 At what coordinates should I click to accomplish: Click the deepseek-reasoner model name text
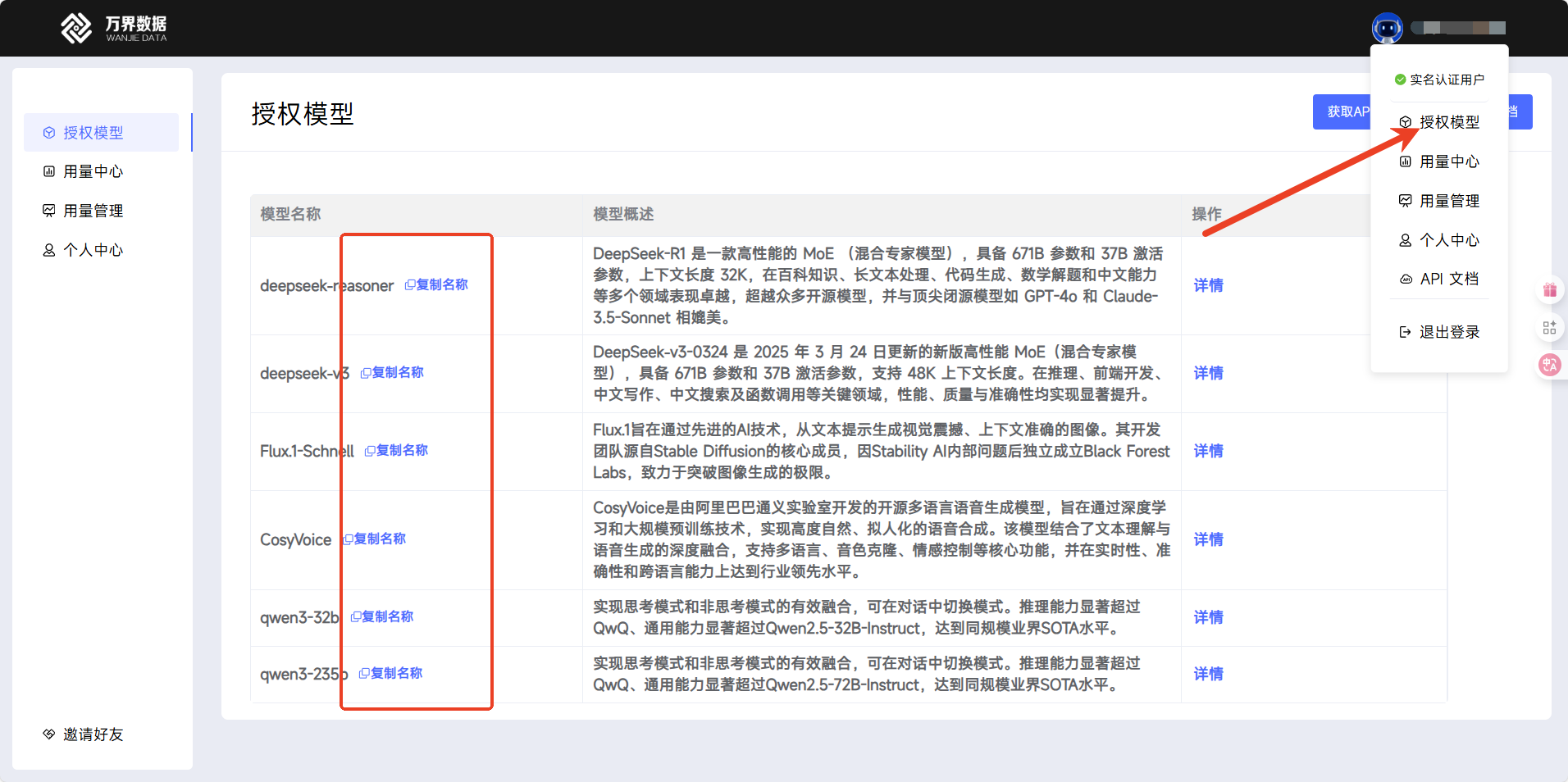tap(326, 285)
